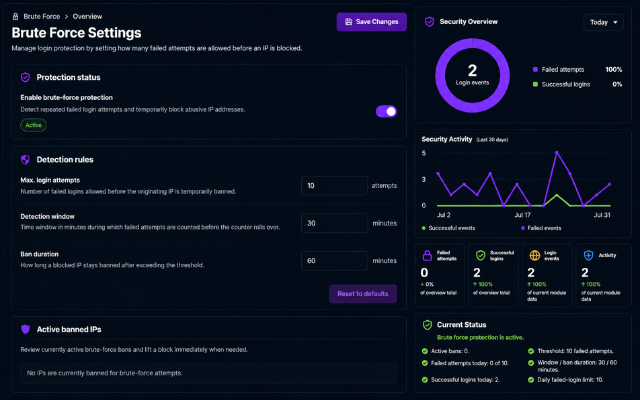Click the check icon next to Failed attempts today
The height and width of the screenshot is (400, 640).
(424, 363)
